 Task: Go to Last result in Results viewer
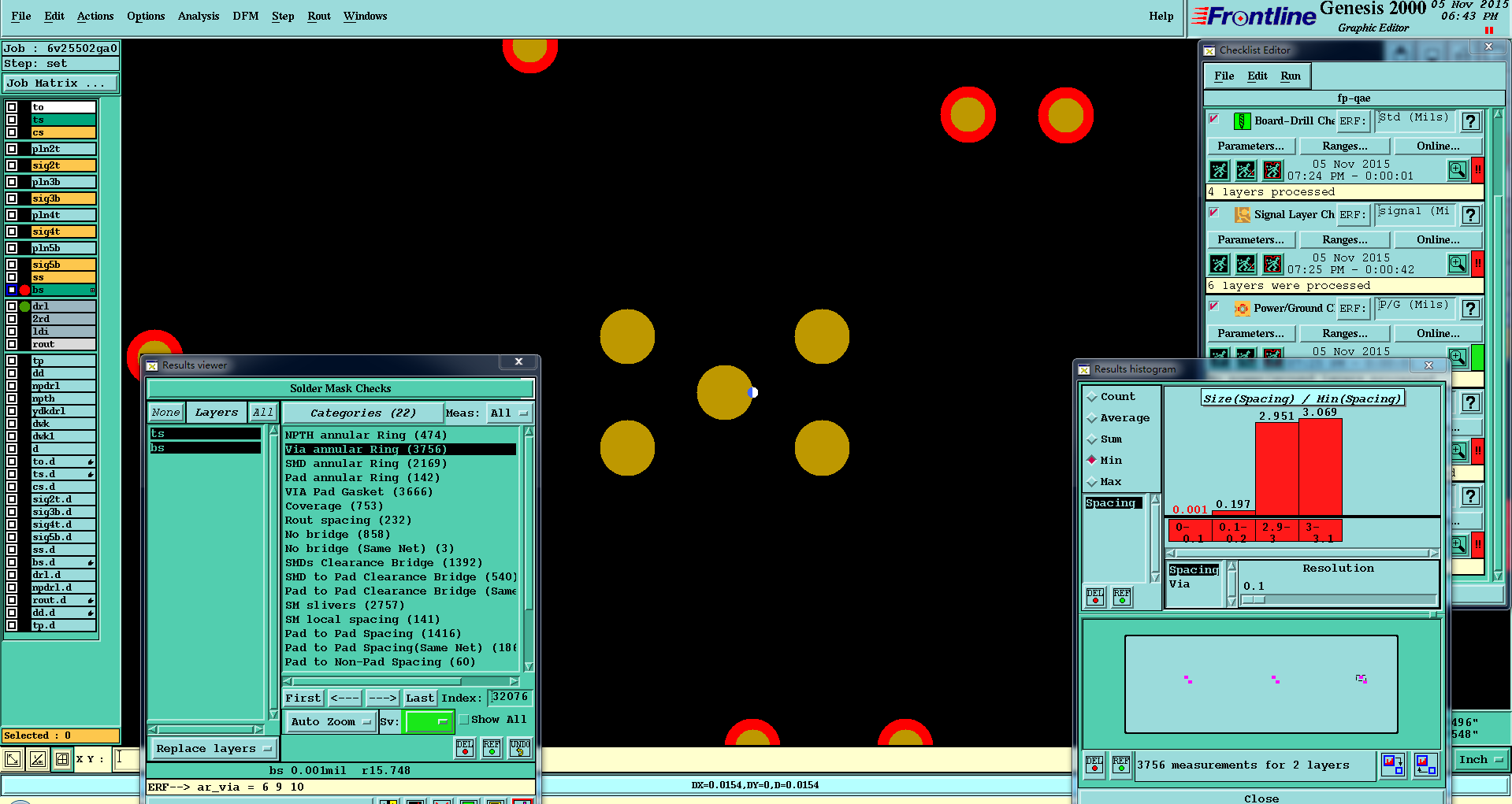coord(420,698)
